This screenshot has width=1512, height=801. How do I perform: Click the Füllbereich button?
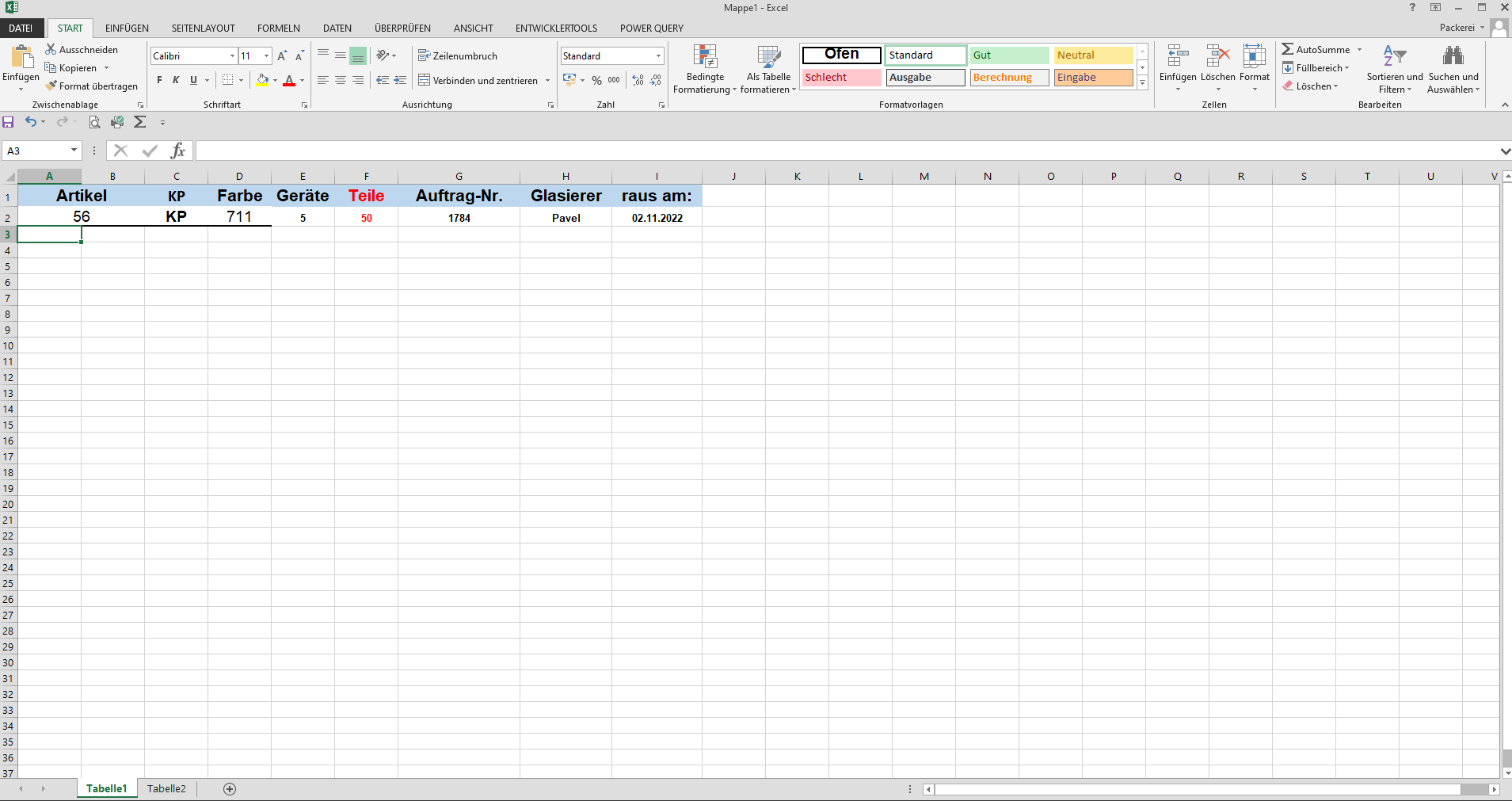point(1316,67)
